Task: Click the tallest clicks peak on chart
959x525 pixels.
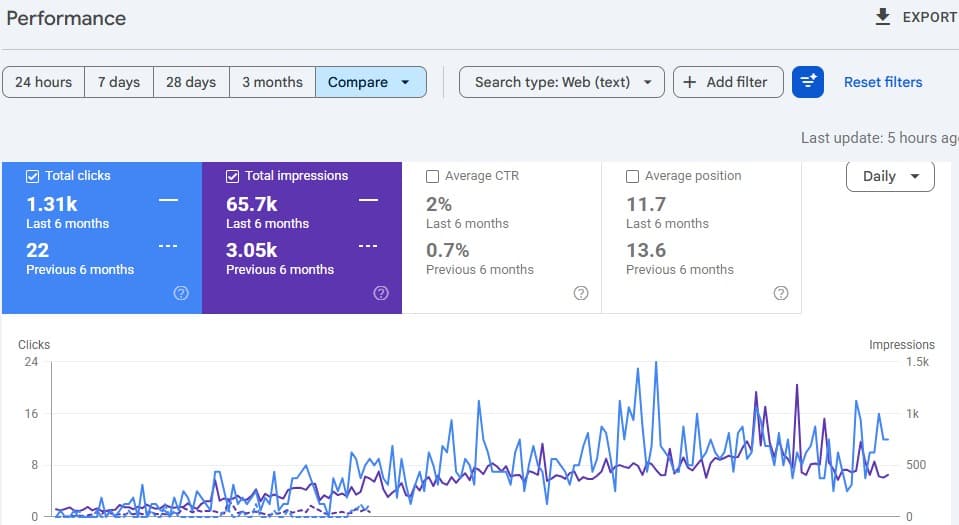Action: point(656,363)
